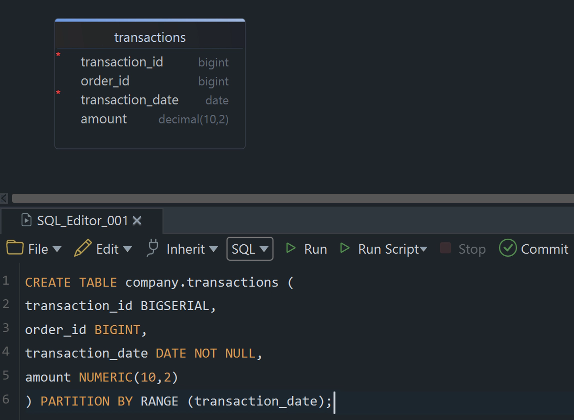Click the date type label in diagram
The width and height of the screenshot is (574, 420).
[x=217, y=100]
